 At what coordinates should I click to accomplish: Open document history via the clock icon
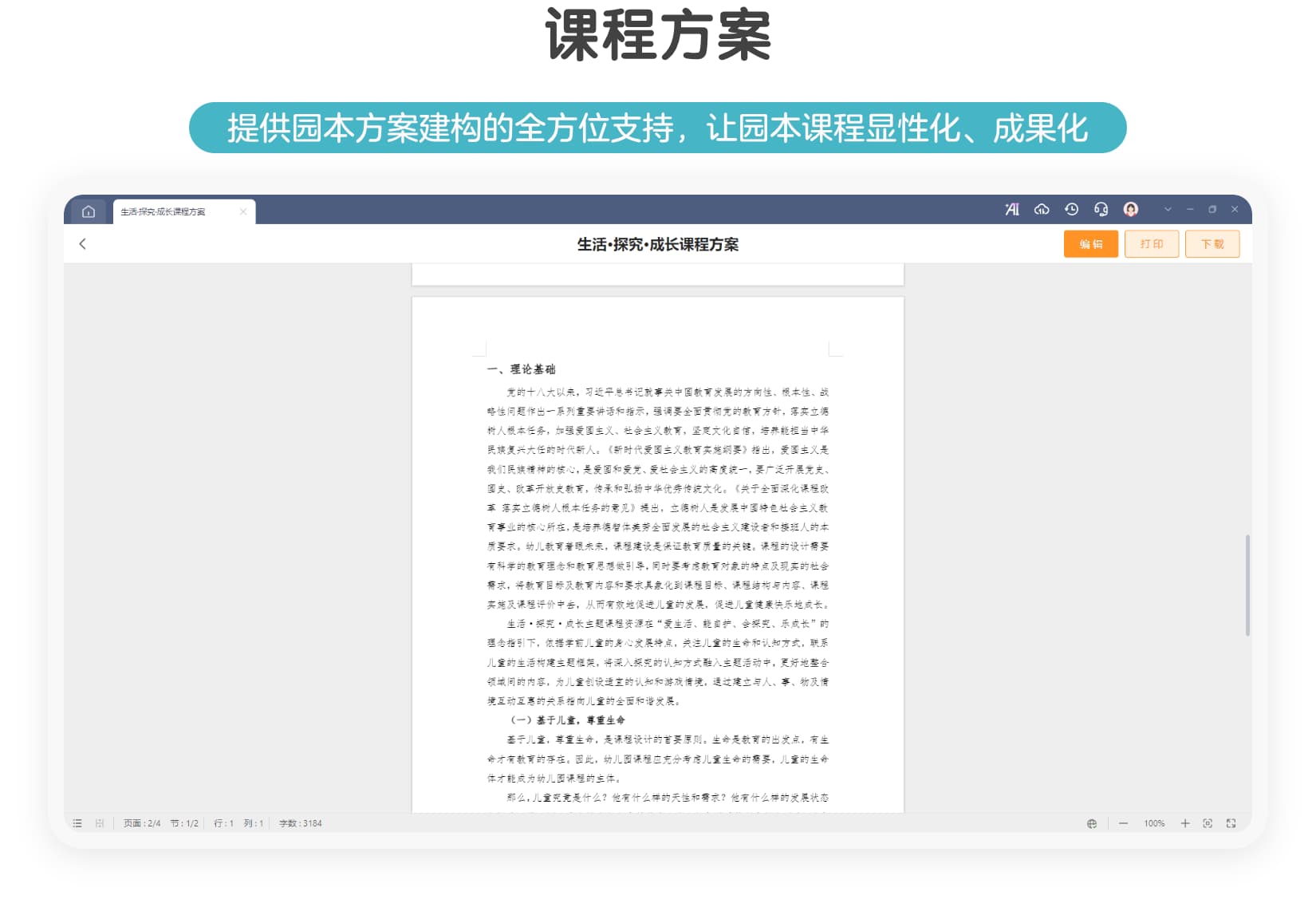click(x=1072, y=209)
